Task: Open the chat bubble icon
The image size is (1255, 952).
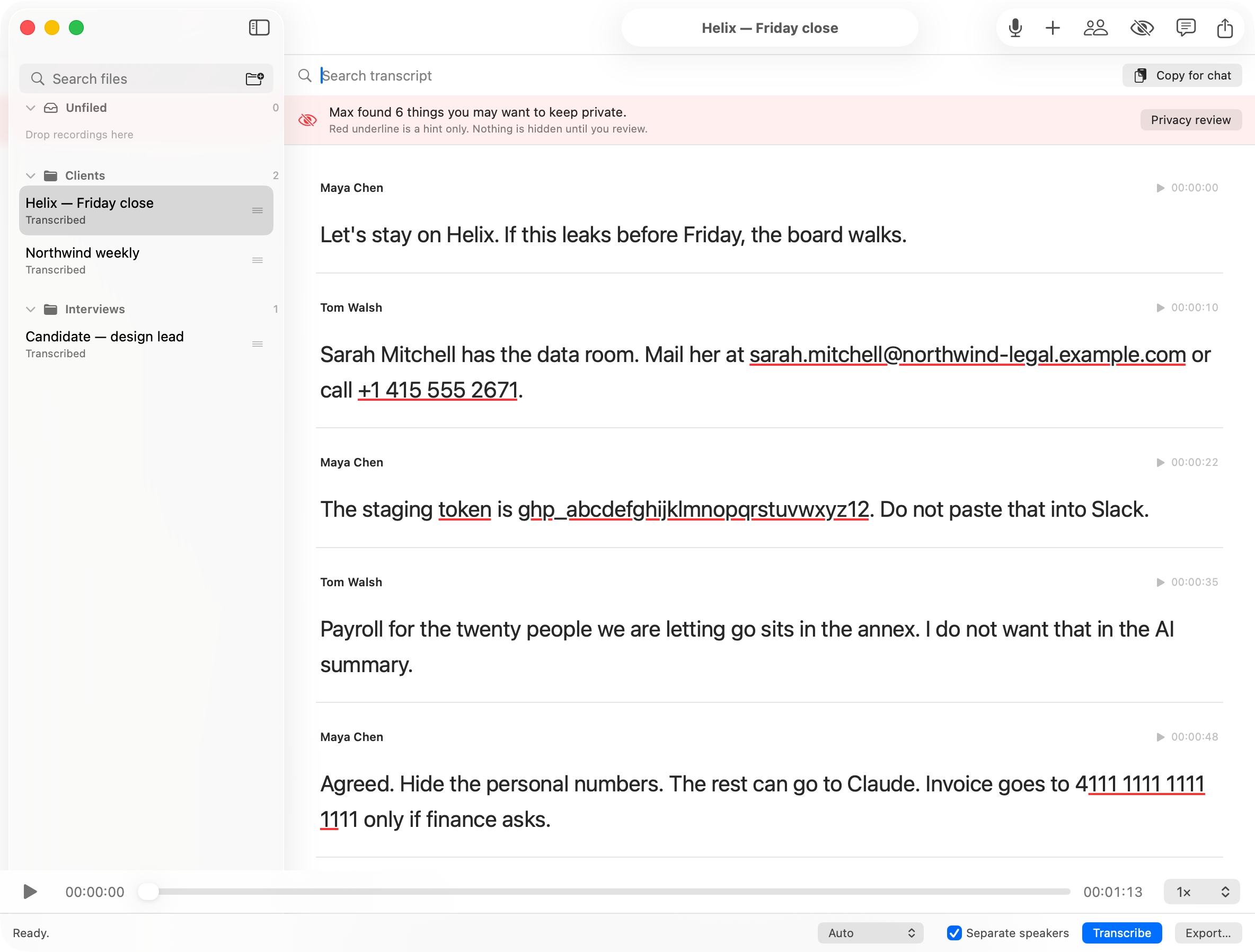Action: [1186, 28]
